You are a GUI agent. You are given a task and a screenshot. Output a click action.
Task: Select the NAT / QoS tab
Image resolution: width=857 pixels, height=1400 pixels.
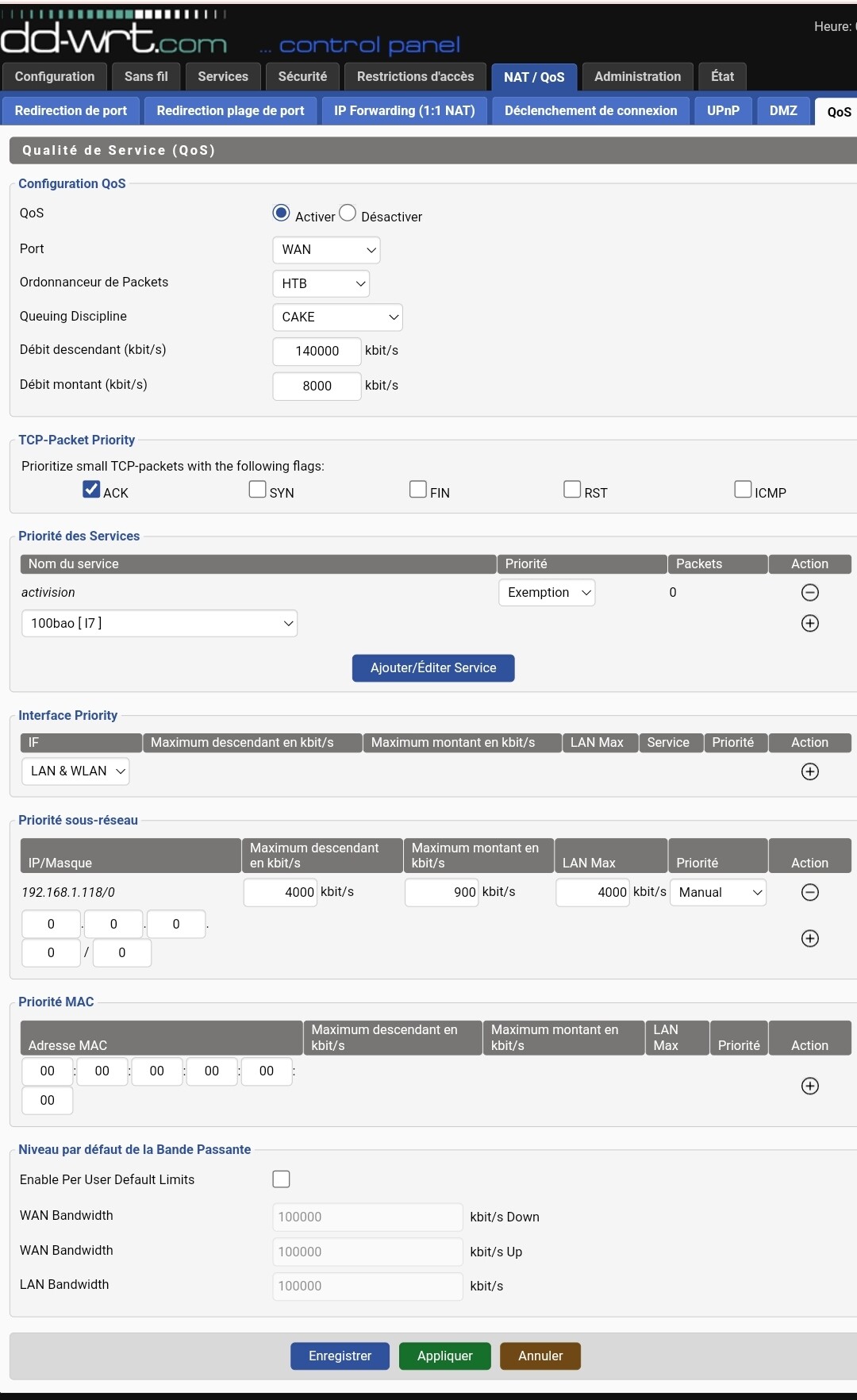point(534,77)
